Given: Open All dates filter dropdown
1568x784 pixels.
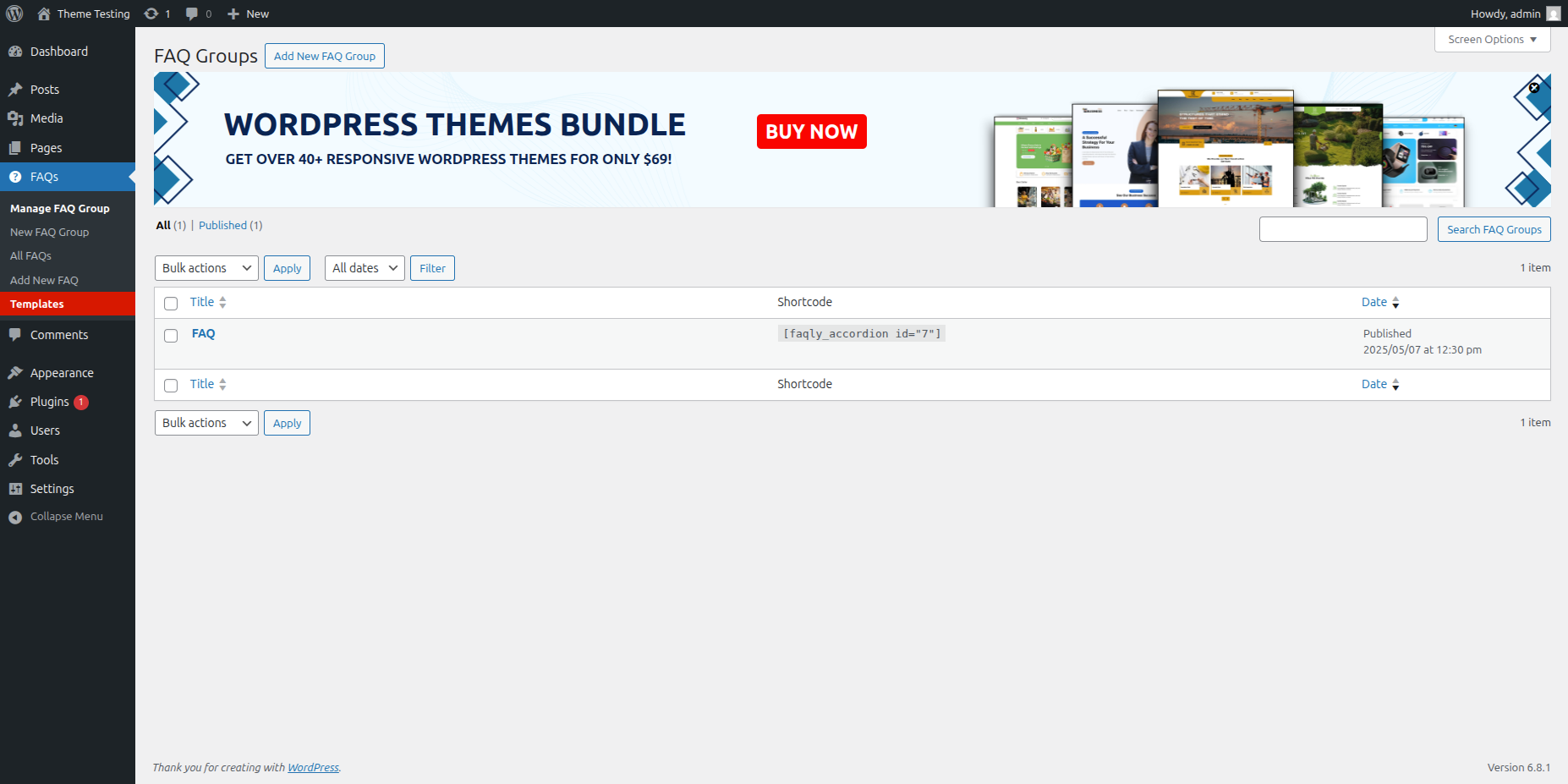Looking at the screenshot, I should click(x=365, y=268).
